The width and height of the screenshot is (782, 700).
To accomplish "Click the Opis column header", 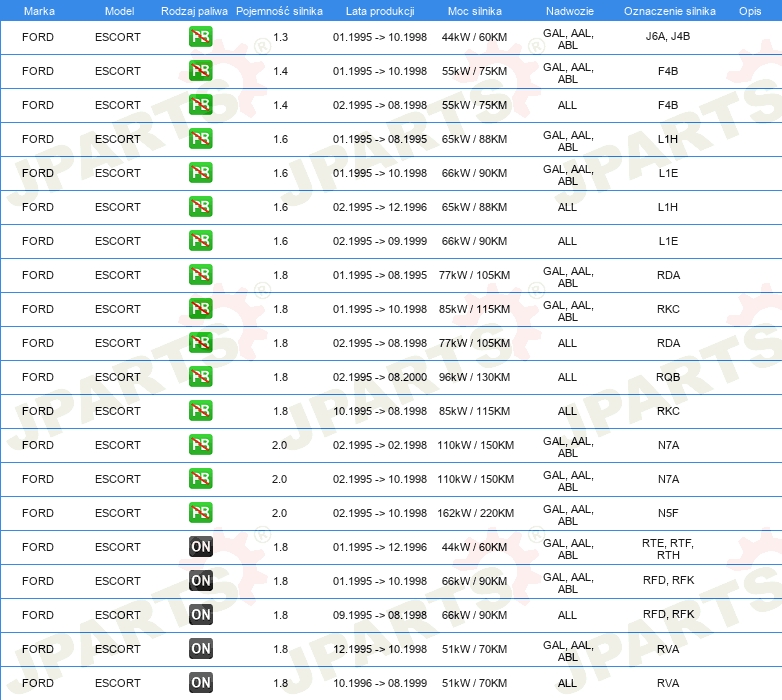I will [750, 11].
